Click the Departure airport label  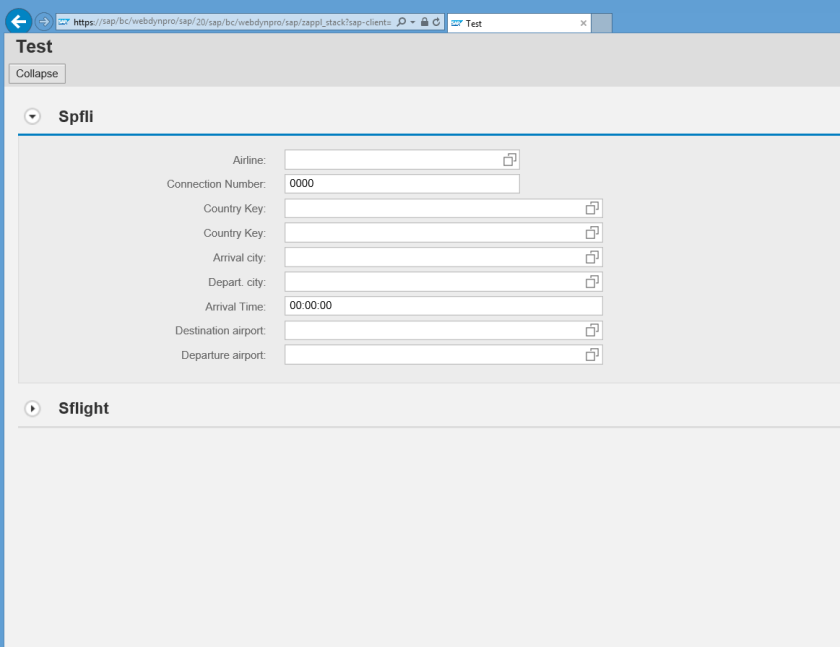click(223, 355)
